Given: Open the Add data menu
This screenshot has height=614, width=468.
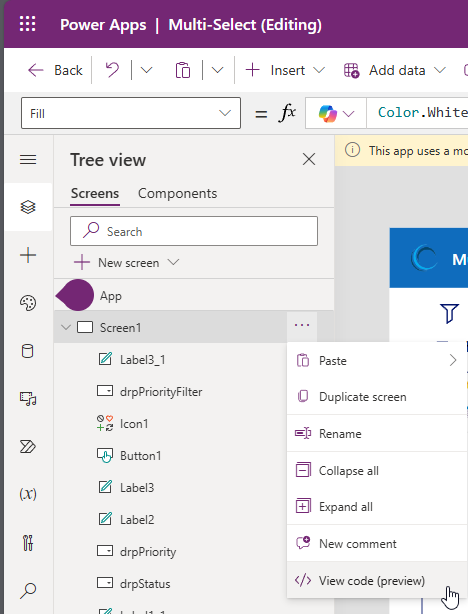Looking at the screenshot, I should tap(395, 70).
